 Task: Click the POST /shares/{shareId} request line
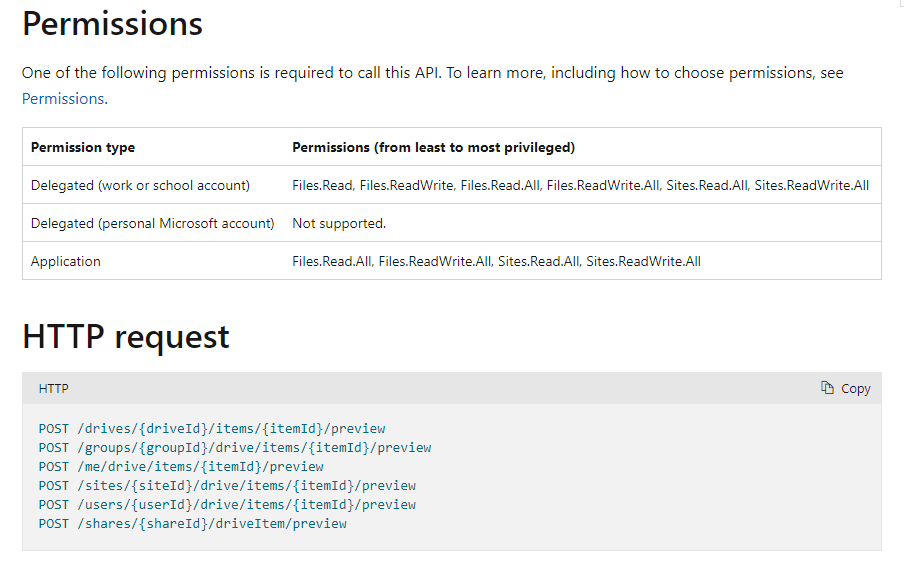[x=193, y=523]
